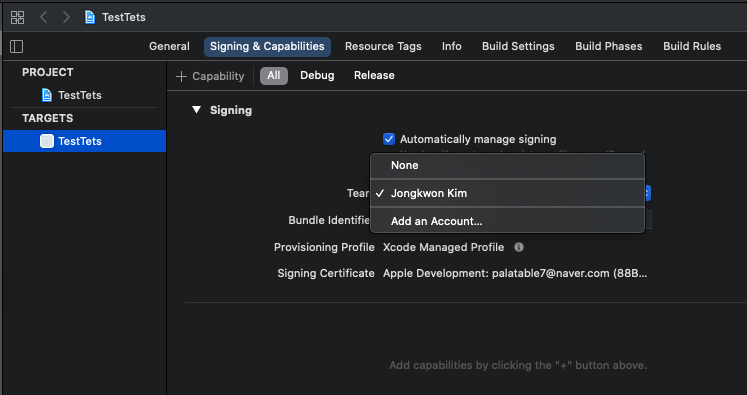Filter capabilities by Debug
The height and width of the screenshot is (395, 747).
click(x=317, y=75)
